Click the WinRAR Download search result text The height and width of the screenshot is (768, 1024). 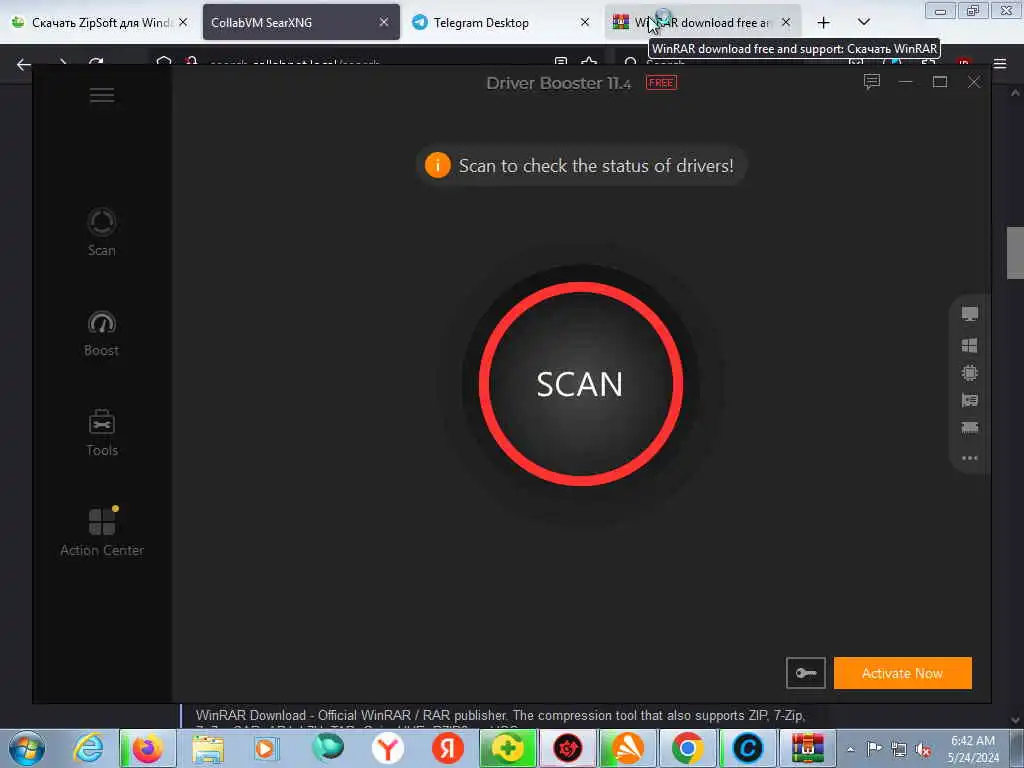coord(500,715)
